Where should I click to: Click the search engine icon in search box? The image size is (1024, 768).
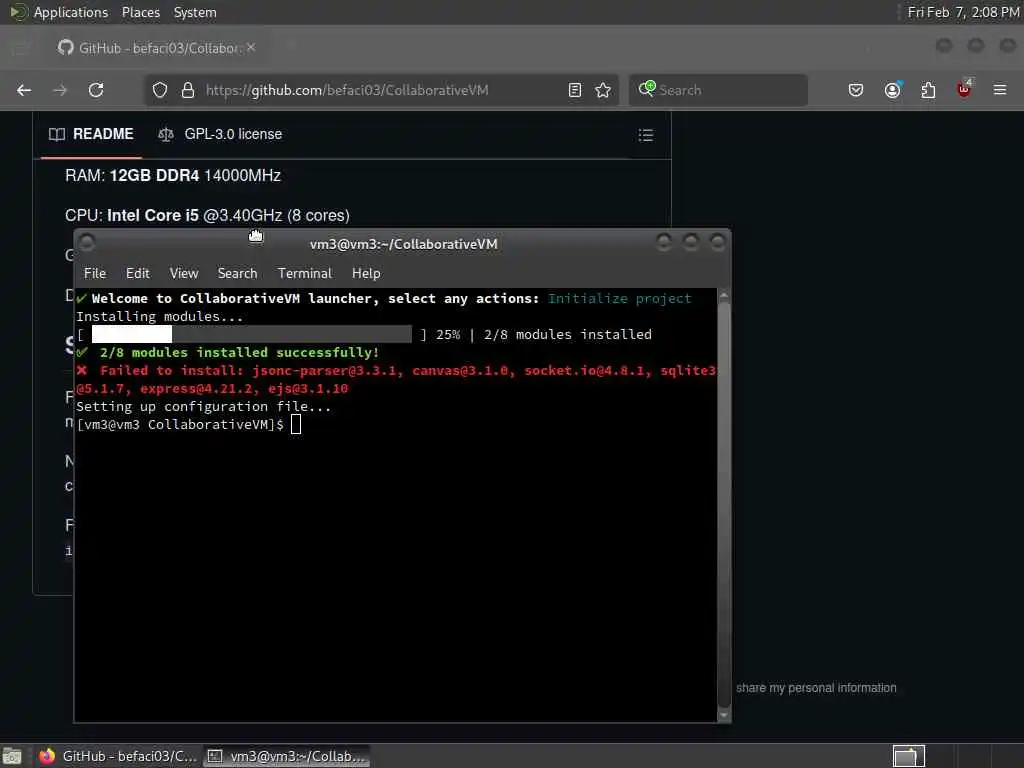click(647, 89)
